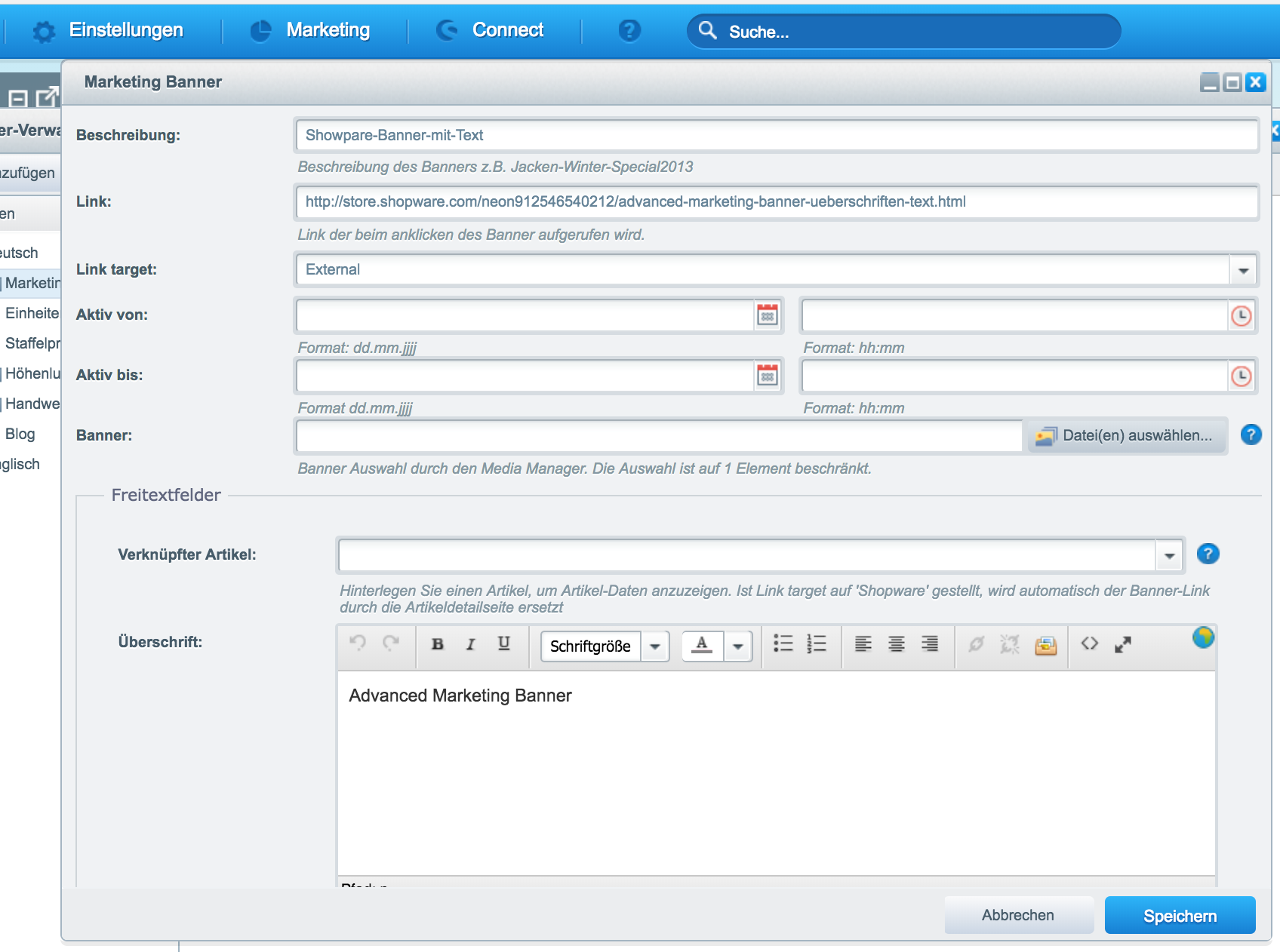The height and width of the screenshot is (952, 1280).
Task: Expand the Verknüpfter Artikel combo box
Action: click(x=1169, y=556)
